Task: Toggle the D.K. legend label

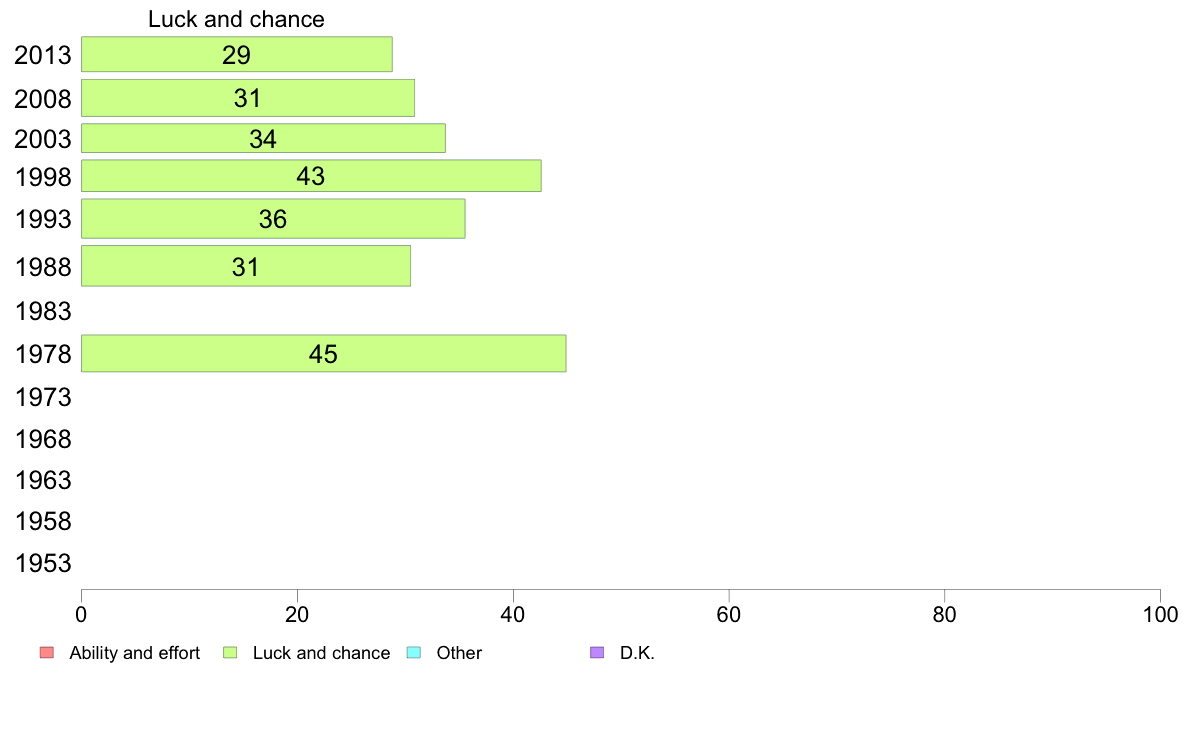Action: 637,653
